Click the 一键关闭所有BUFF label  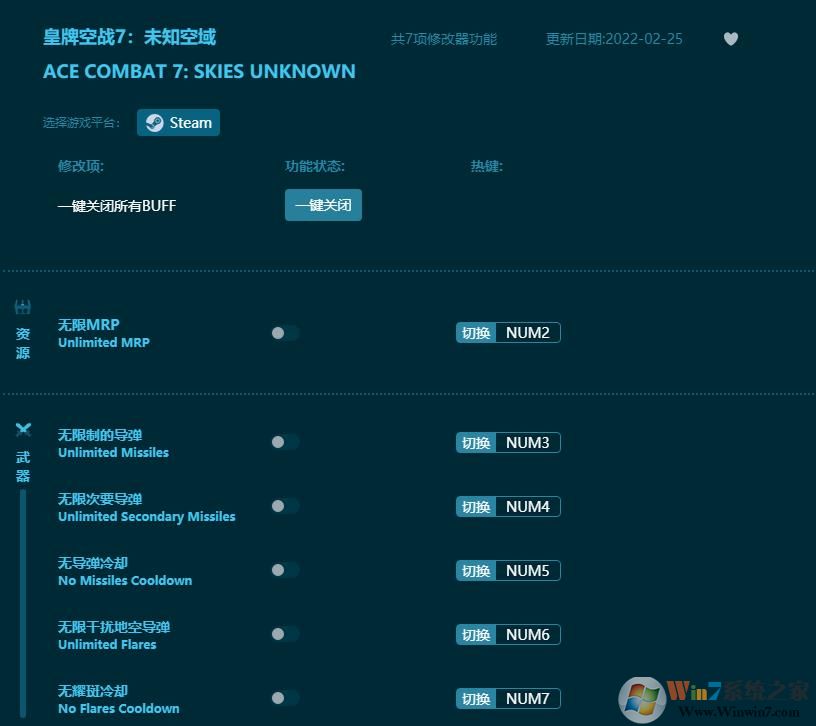coord(117,206)
